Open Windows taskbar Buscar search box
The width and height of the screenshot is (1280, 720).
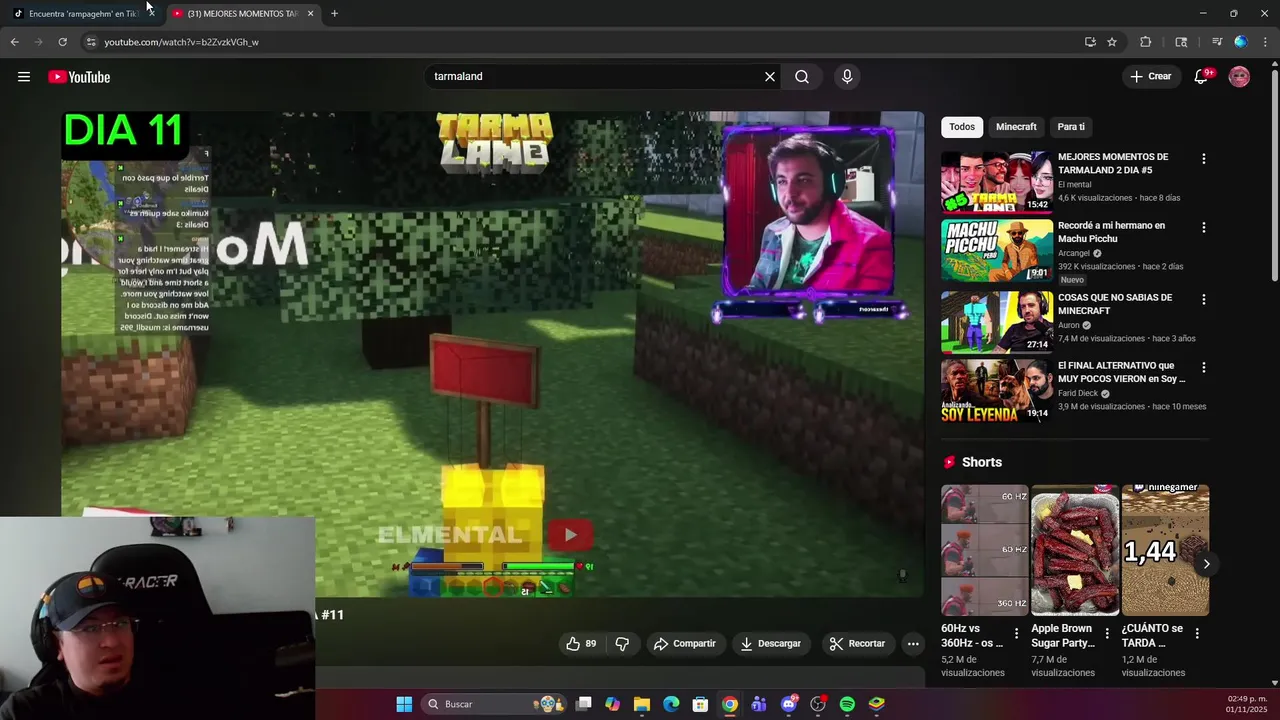click(x=495, y=704)
